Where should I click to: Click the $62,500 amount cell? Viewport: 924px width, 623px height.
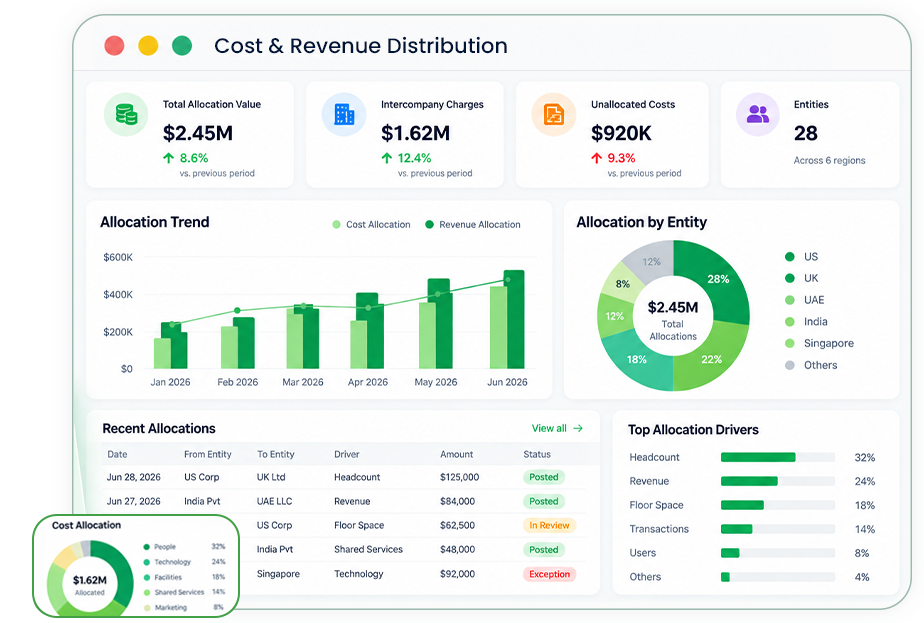pyautogui.click(x=457, y=525)
